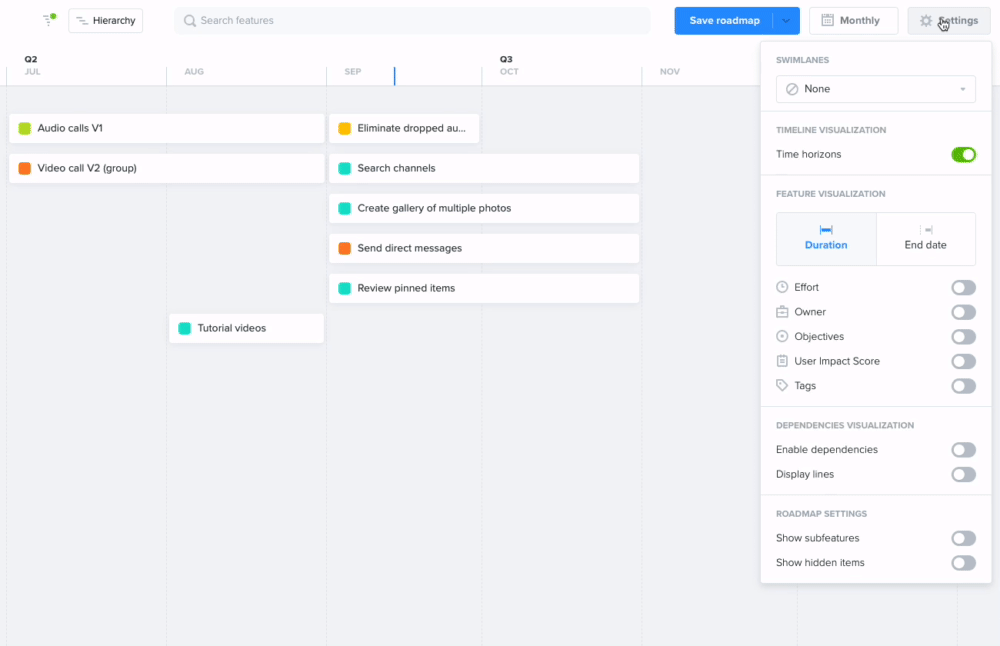Click the Q2 JUL timeline header
The image size is (1000, 646).
pyautogui.click(x=32, y=65)
